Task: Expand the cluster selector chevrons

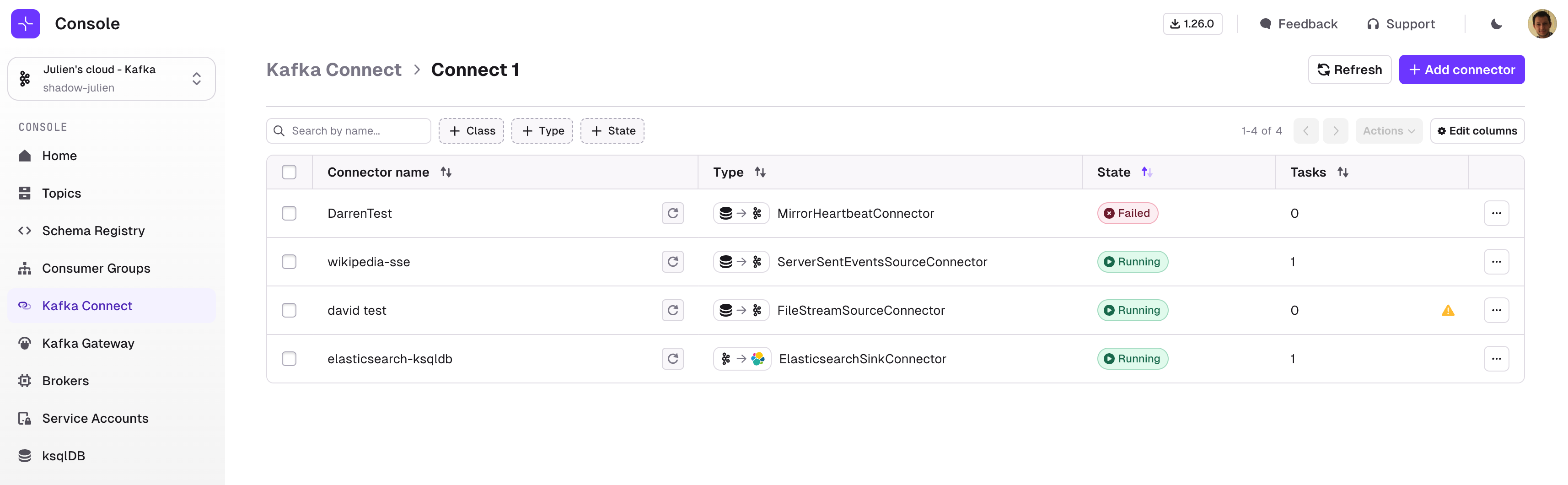Action: [197, 79]
